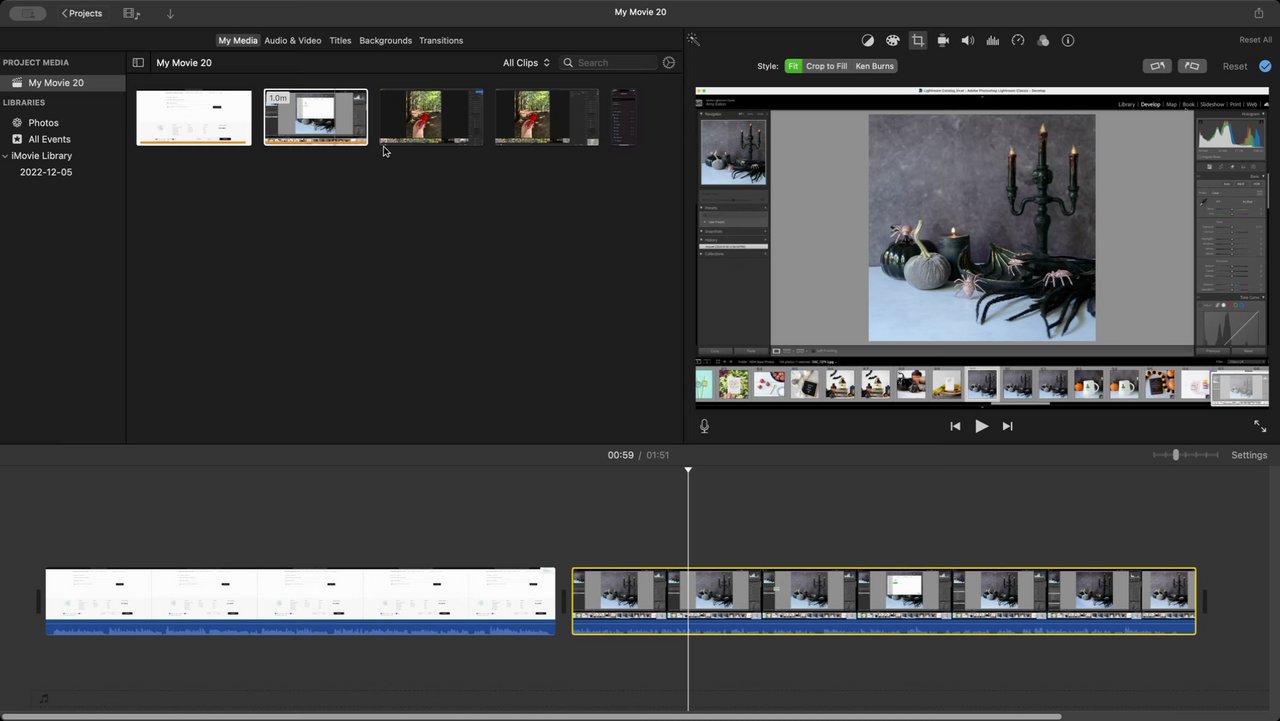Click the voiceover microphone icon

[704, 426]
